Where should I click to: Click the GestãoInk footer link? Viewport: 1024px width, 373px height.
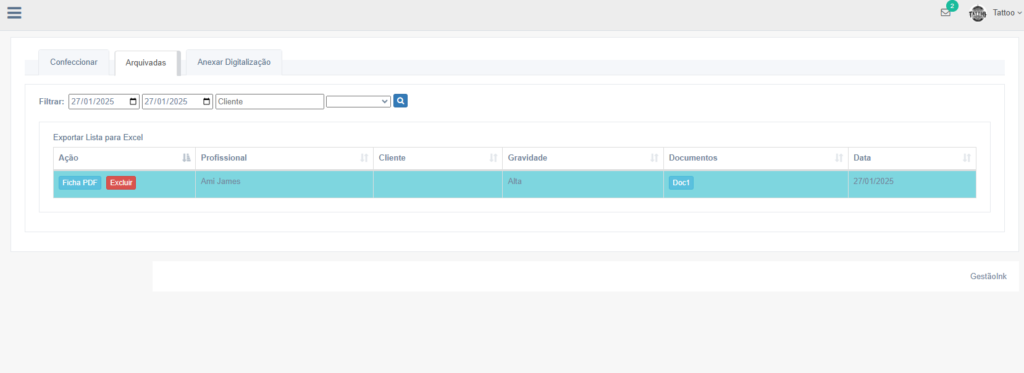[x=988, y=276]
